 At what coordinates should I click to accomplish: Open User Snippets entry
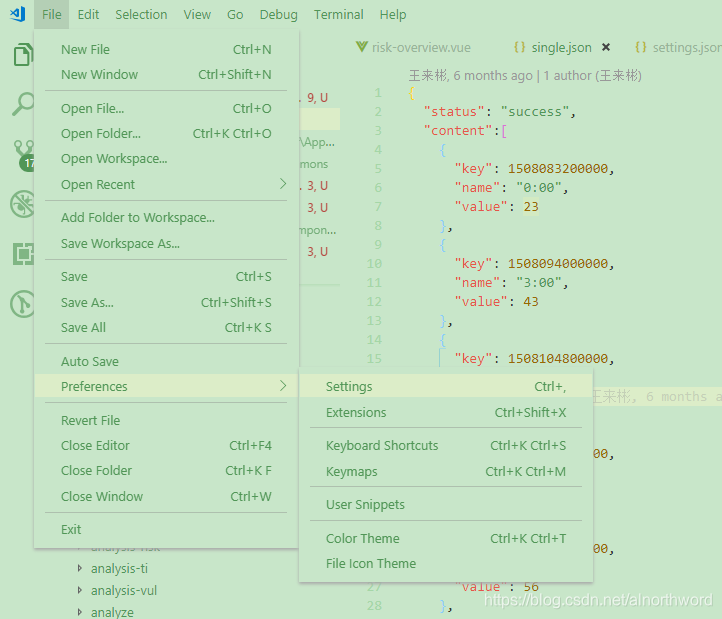coord(446,504)
